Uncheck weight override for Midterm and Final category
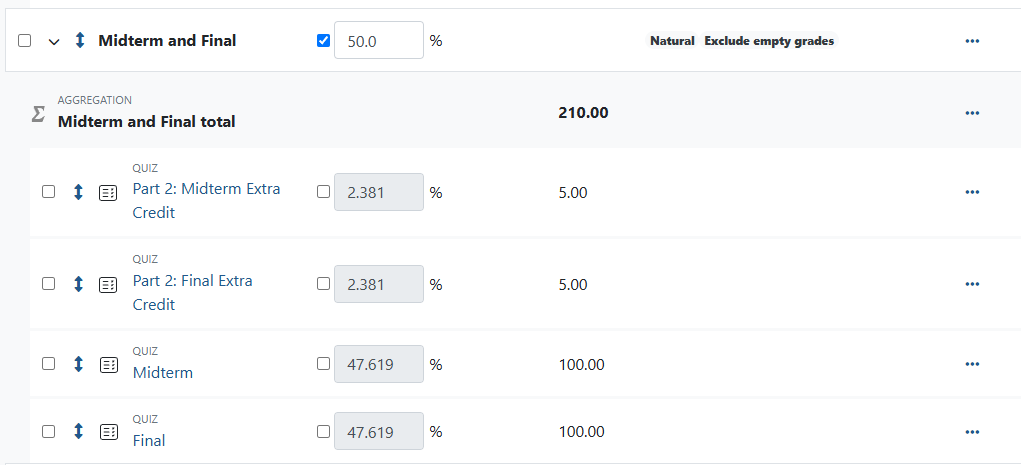 (x=323, y=41)
